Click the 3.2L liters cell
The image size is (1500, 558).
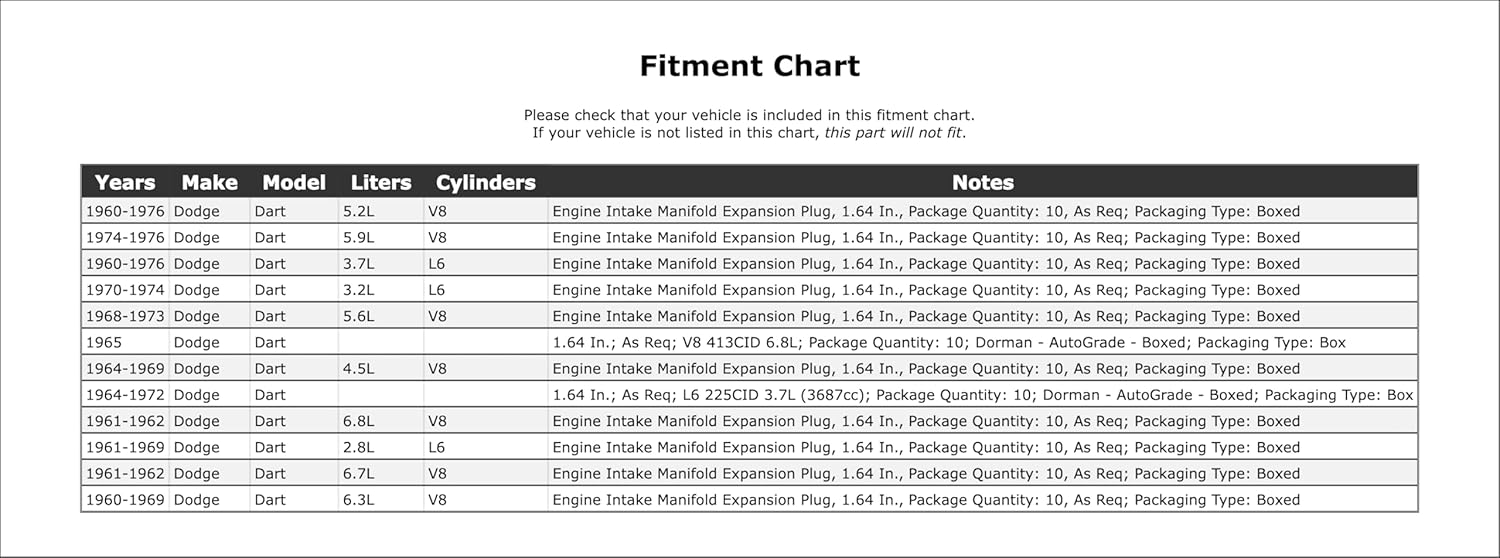click(x=358, y=290)
